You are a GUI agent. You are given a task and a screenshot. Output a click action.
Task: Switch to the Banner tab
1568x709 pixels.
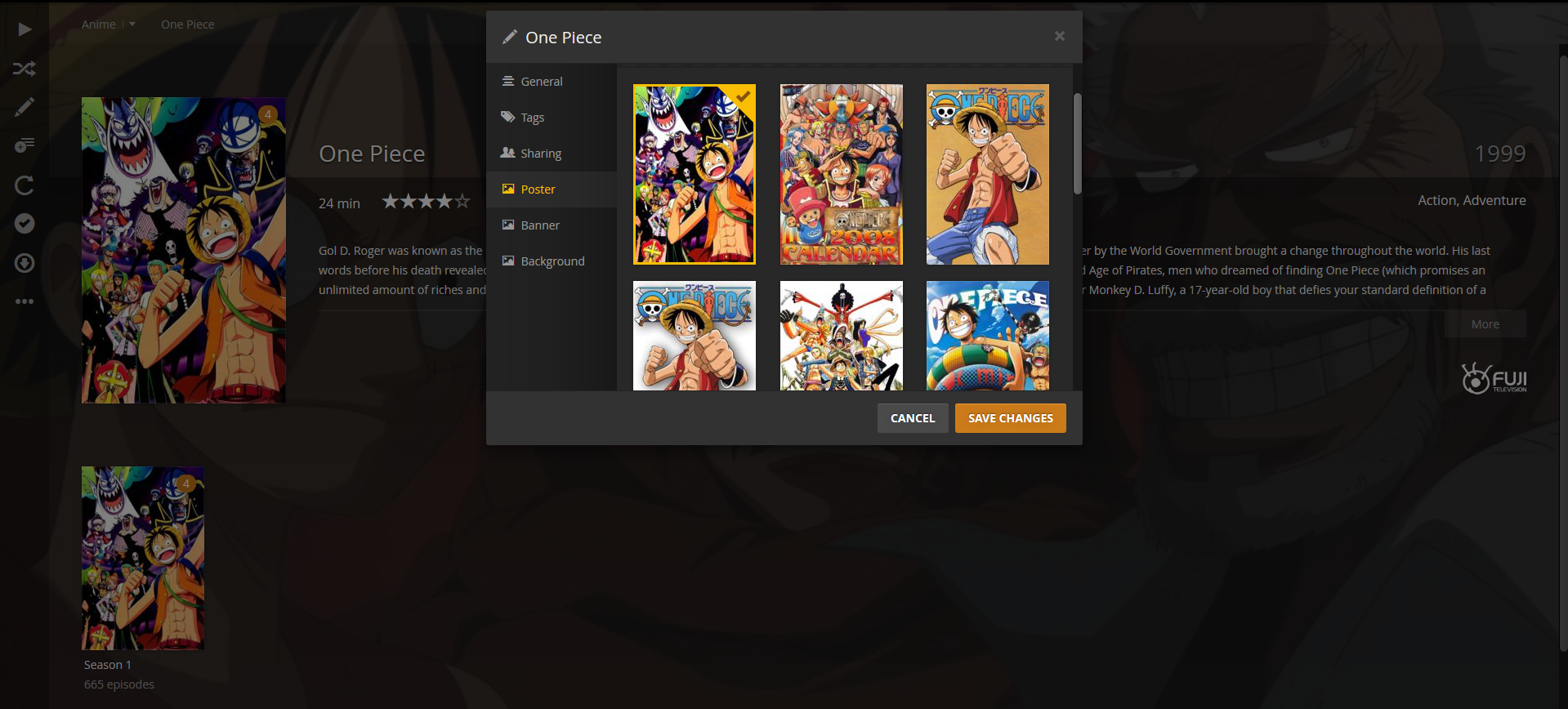pyautogui.click(x=552, y=225)
